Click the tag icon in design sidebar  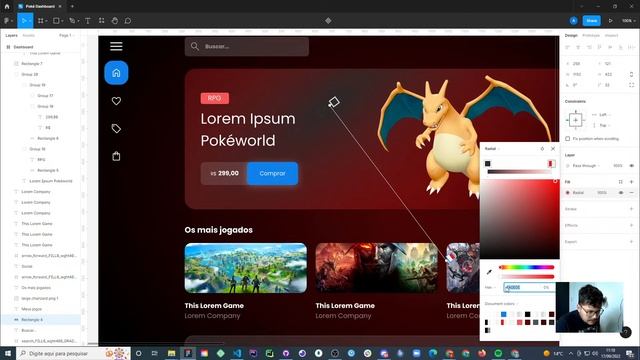tap(116, 129)
